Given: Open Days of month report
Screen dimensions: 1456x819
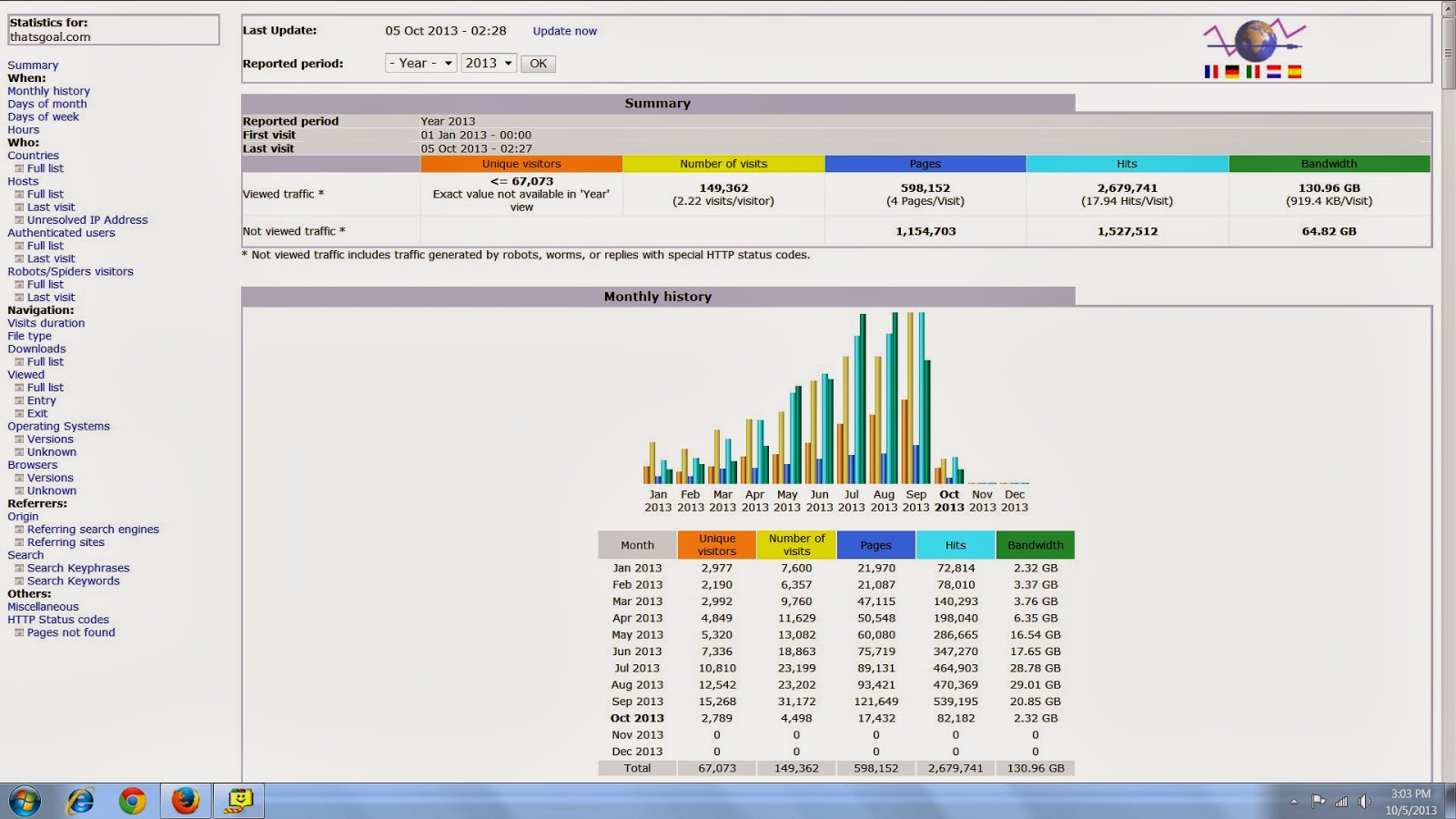Looking at the screenshot, I should pos(47,104).
